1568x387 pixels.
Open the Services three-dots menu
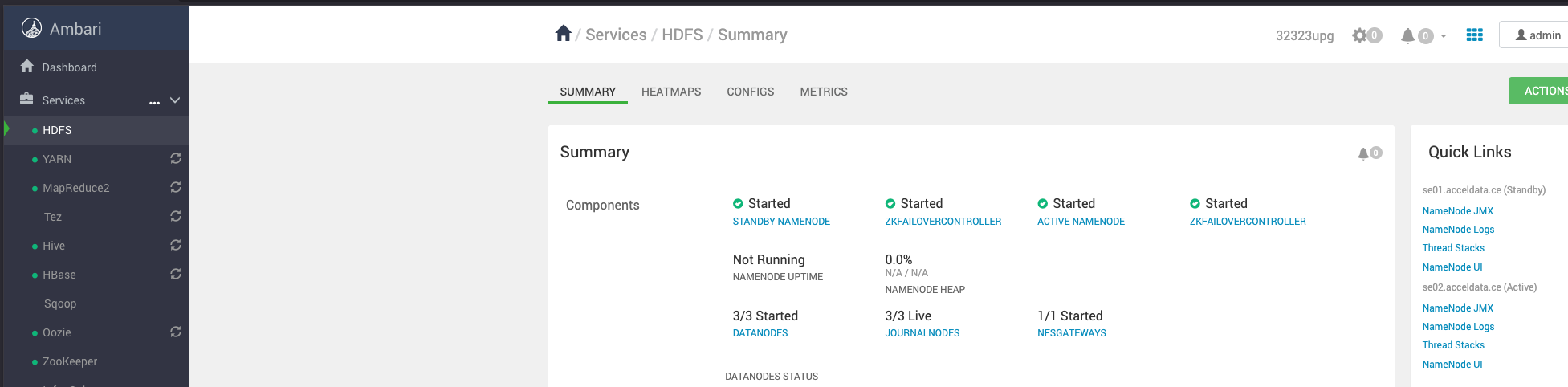pyautogui.click(x=154, y=102)
